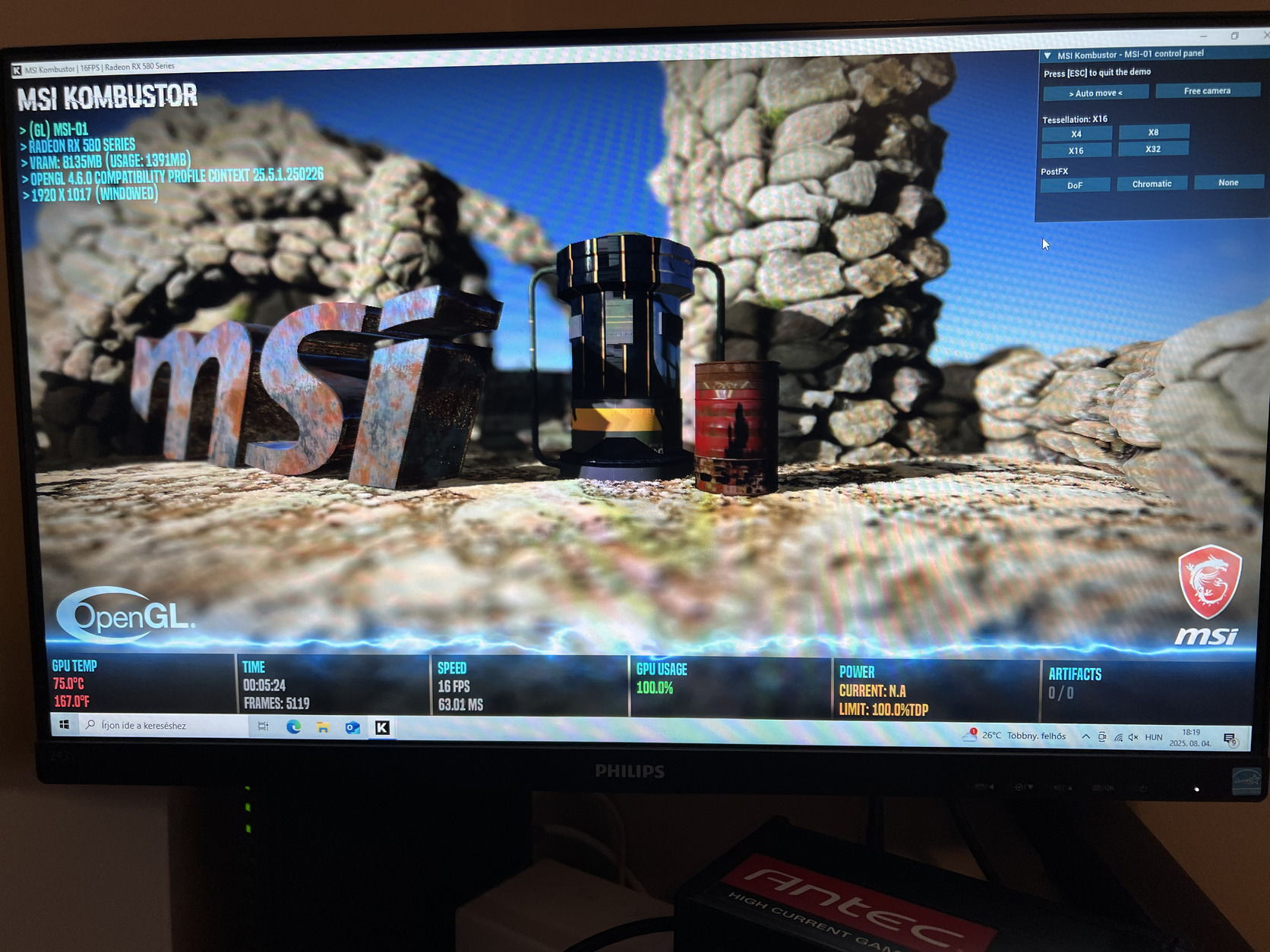
Task: Set tessellation to X16
Action: (1076, 151)
